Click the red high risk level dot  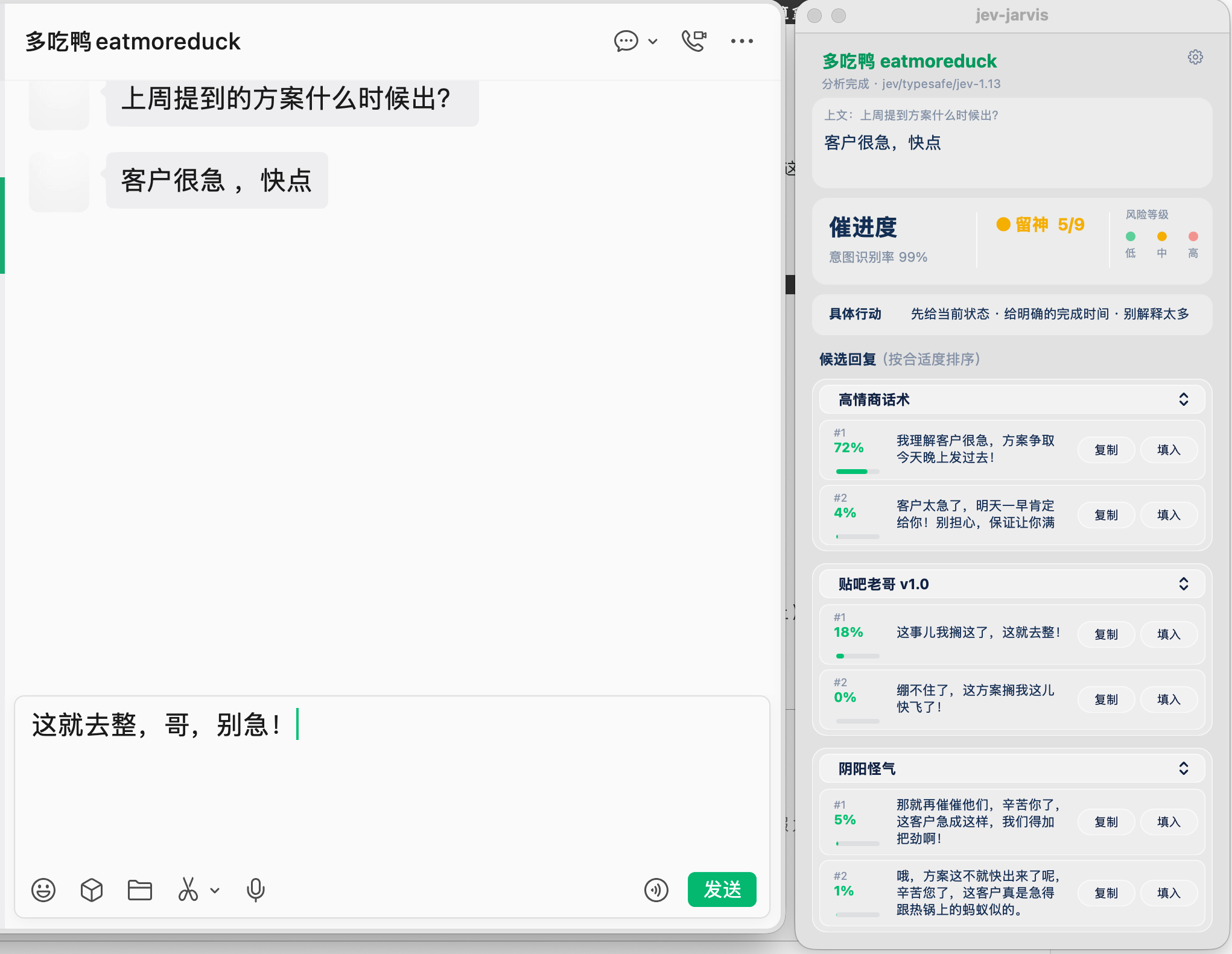point(1193,236)
